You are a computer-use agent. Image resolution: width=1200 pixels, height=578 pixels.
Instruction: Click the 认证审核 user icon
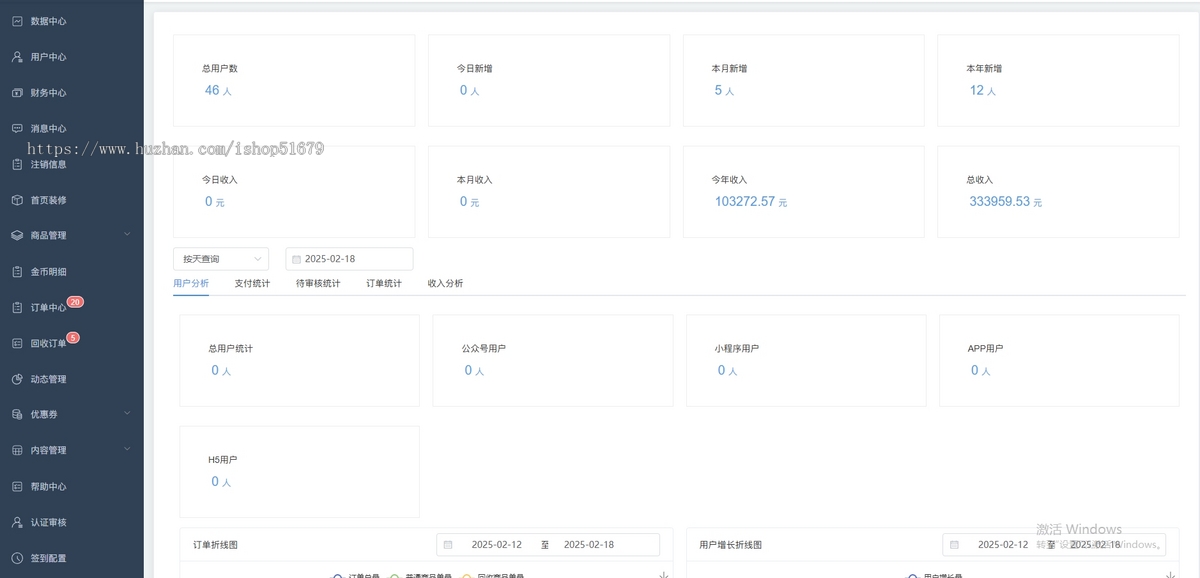(17, 522)
